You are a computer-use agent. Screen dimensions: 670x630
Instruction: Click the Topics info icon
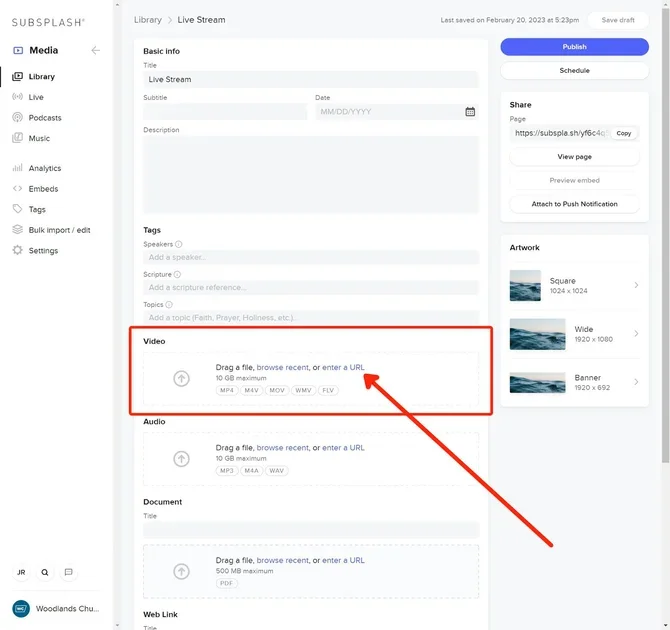pos(169,304)
